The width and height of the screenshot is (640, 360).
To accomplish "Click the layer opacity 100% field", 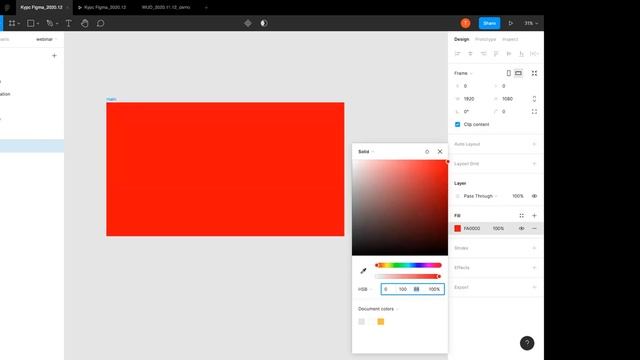I will tap(518, 196).
